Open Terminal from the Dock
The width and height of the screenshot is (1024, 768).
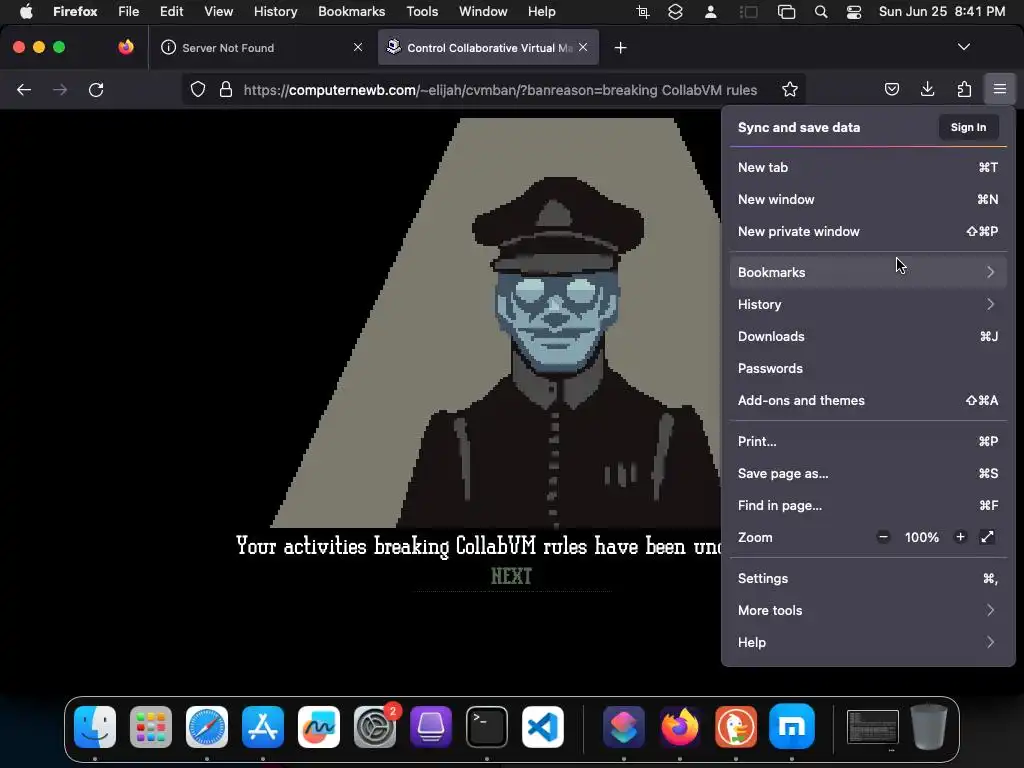(487, 727)
